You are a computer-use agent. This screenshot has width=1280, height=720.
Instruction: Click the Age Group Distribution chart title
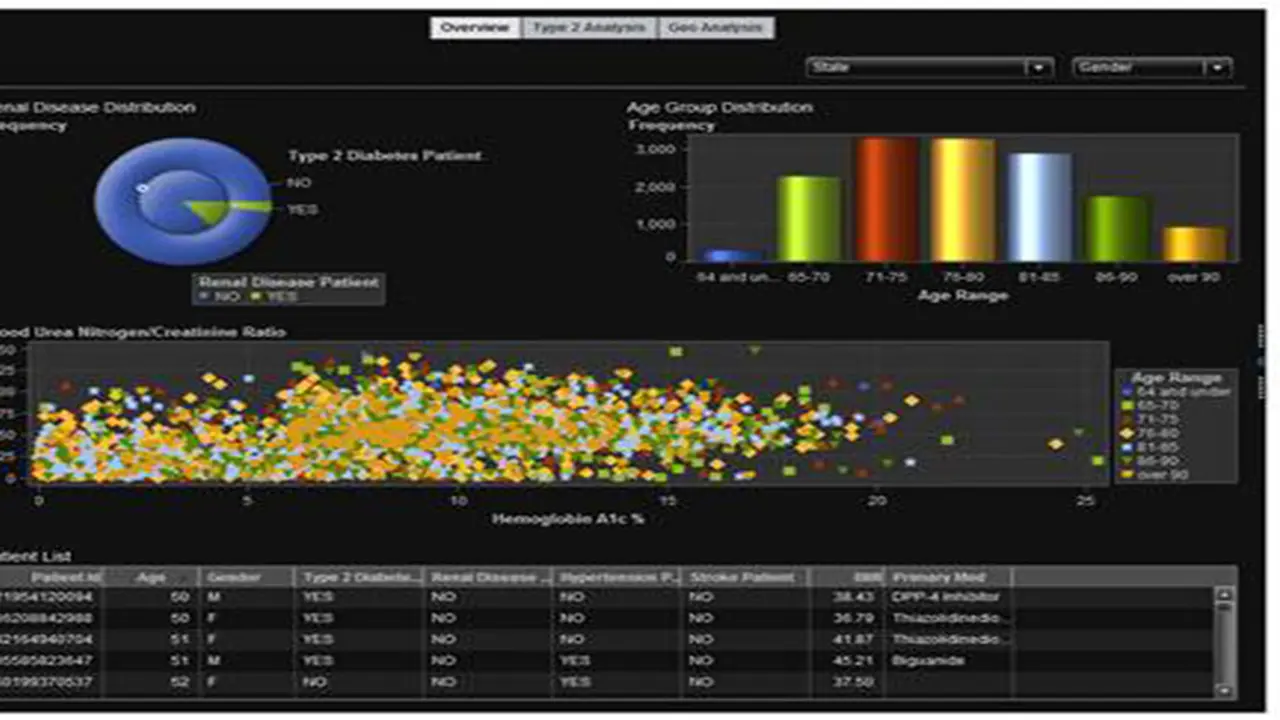(720, 107)
